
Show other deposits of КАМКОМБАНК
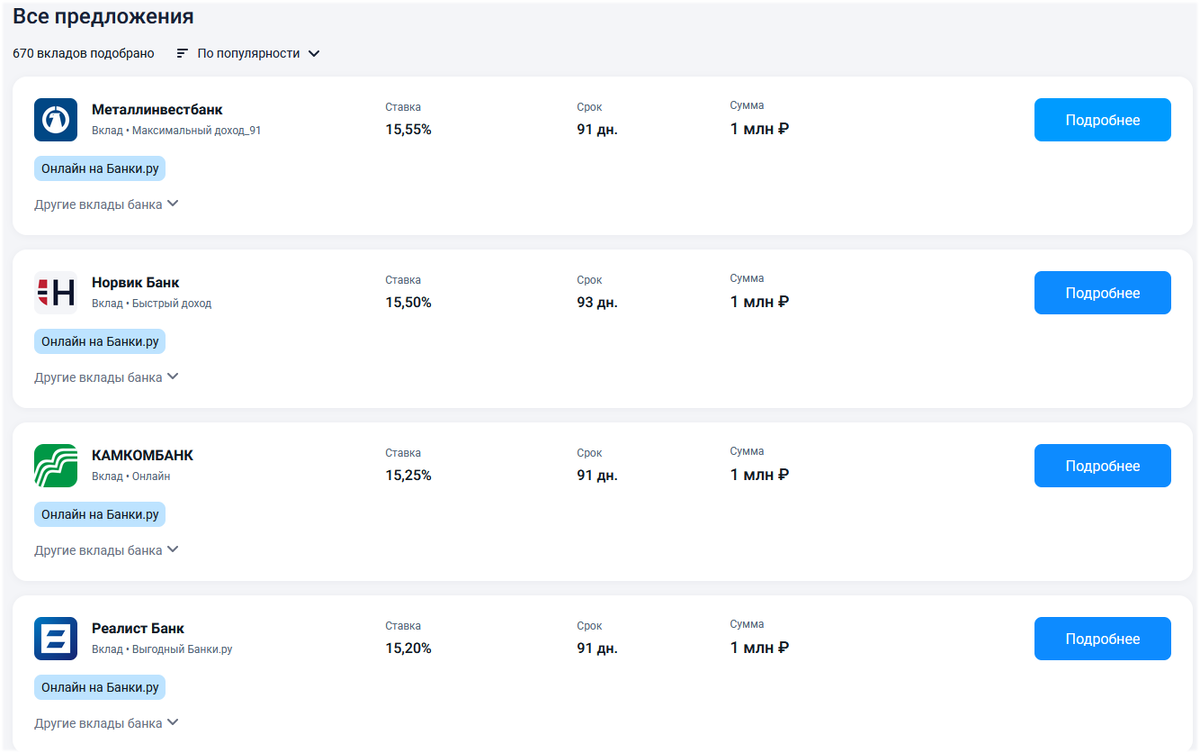[106, 550]
